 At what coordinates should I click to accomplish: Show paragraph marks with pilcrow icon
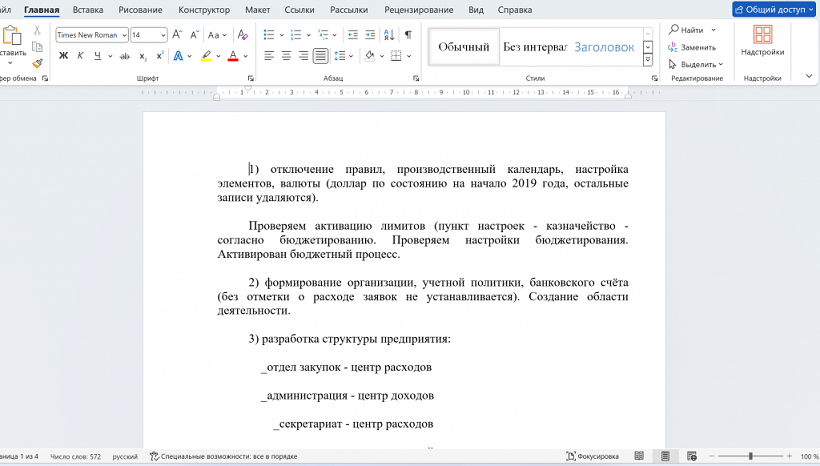tap(407, 34)
